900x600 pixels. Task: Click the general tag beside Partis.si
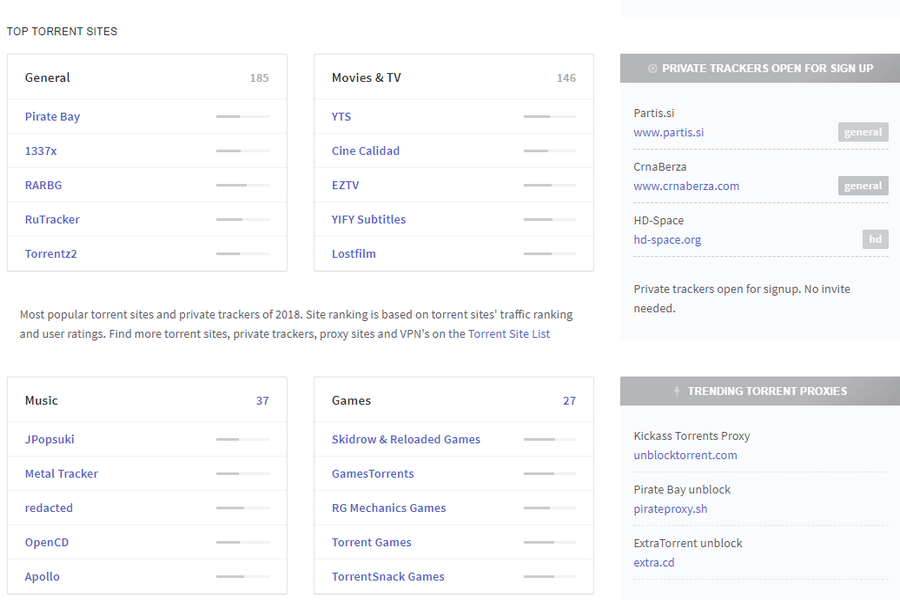coord(863,132)
